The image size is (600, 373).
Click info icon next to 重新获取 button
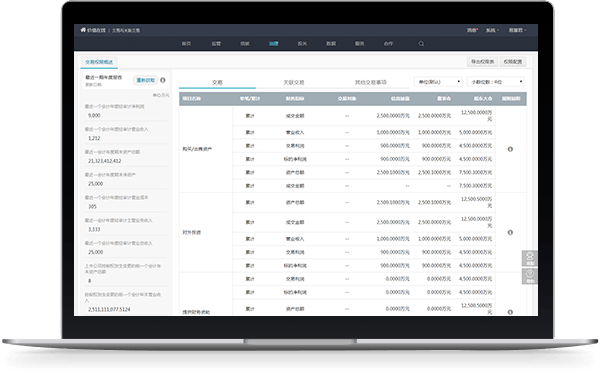tap(163, 80)
